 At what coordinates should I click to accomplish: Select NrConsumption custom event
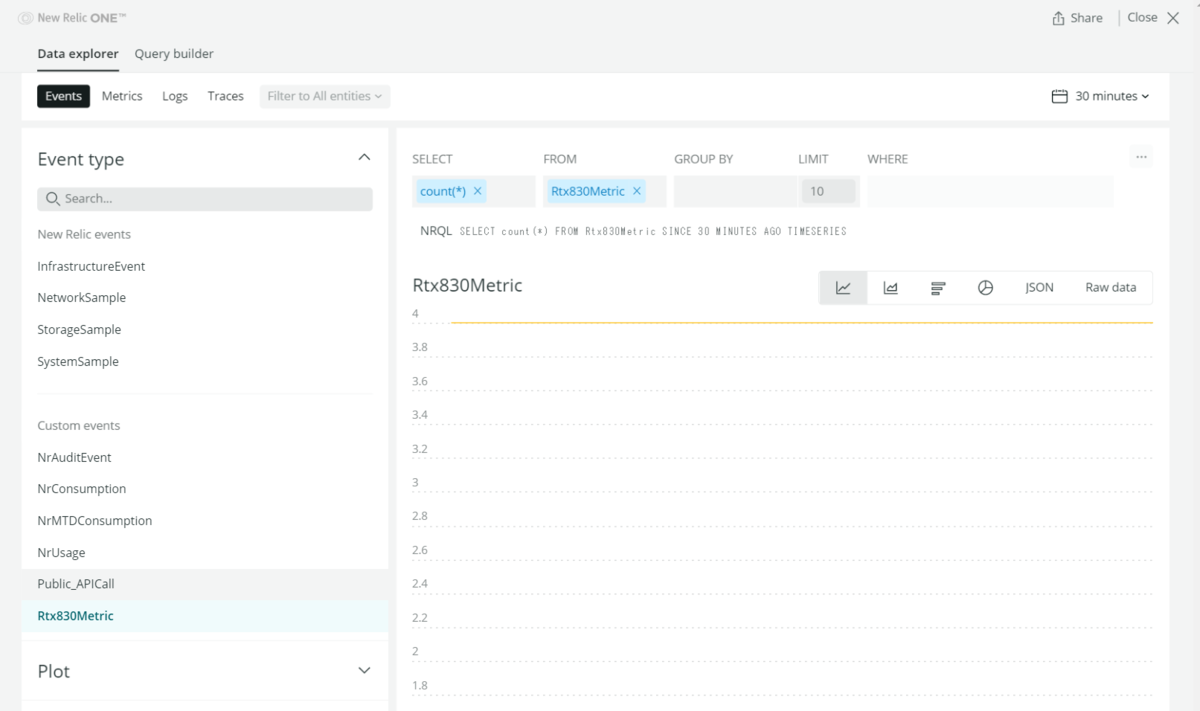[82, 489]
